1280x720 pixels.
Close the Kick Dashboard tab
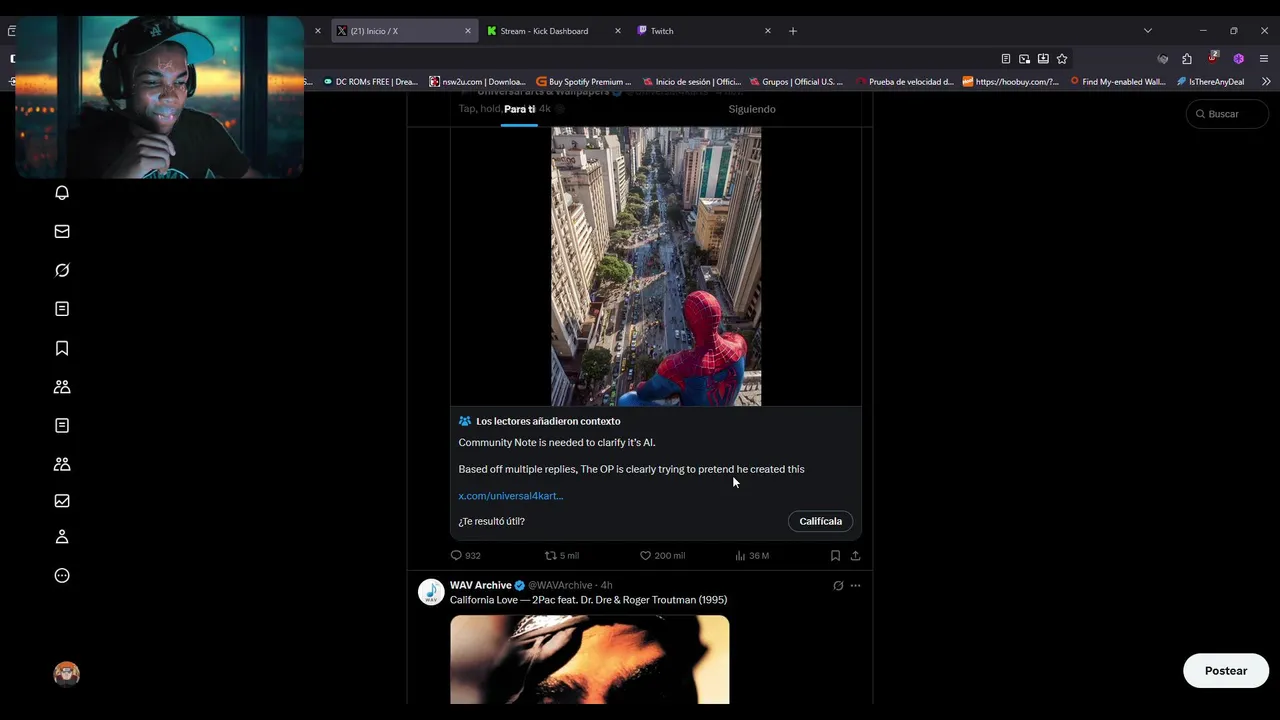[x=618, y=31]
